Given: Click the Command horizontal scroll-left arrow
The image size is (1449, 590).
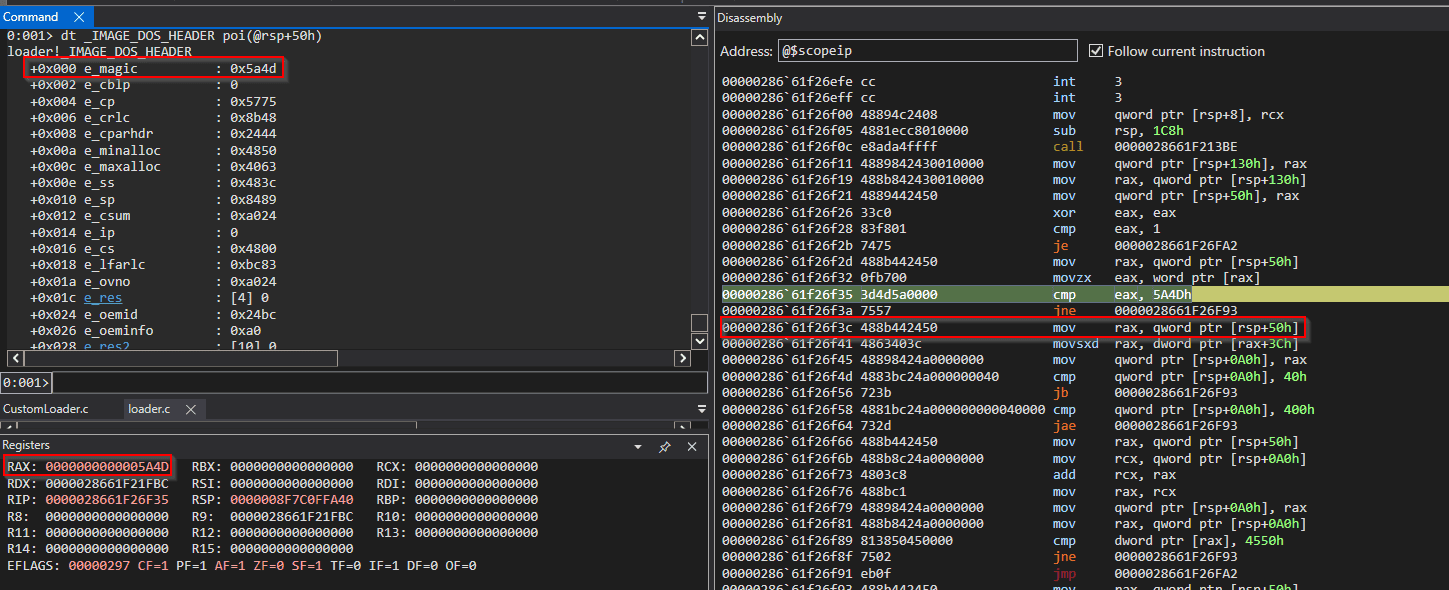Looking at the screenshot, I should click(14, 358).
